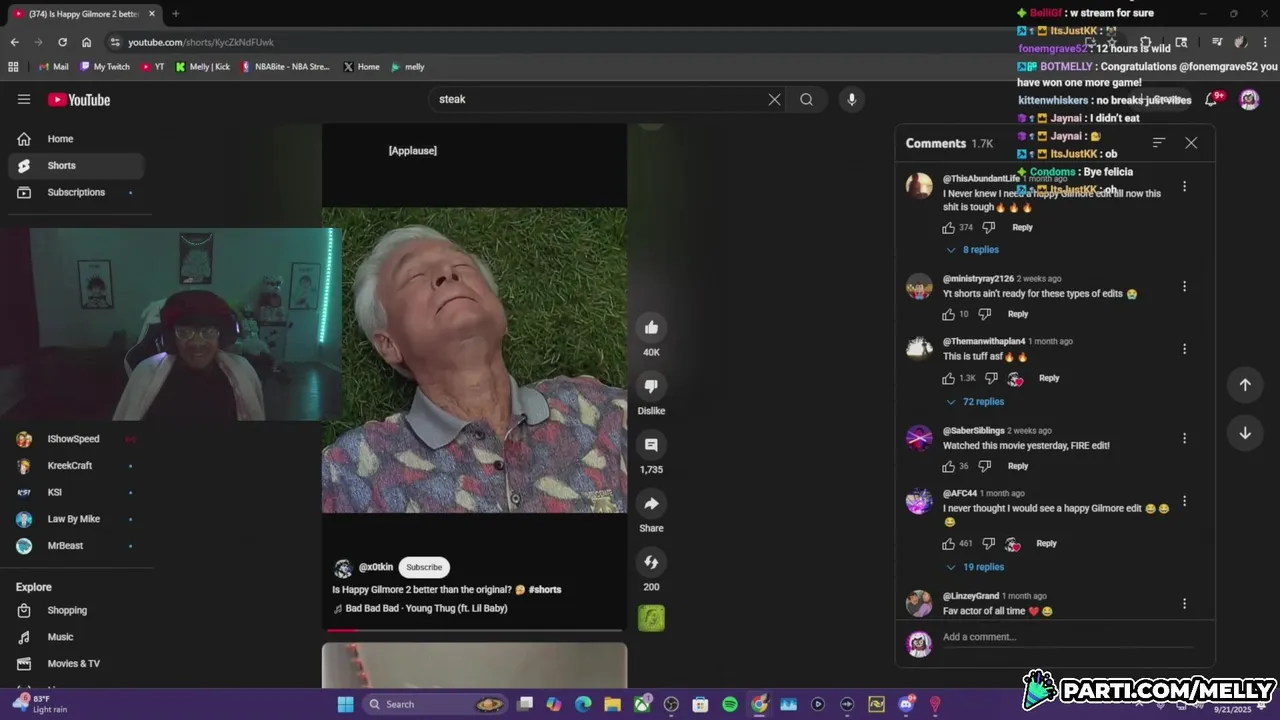Dislike the ThisAbundantLife comment
The width and height of the screenshot is (1280, 720).
(988, 228)
